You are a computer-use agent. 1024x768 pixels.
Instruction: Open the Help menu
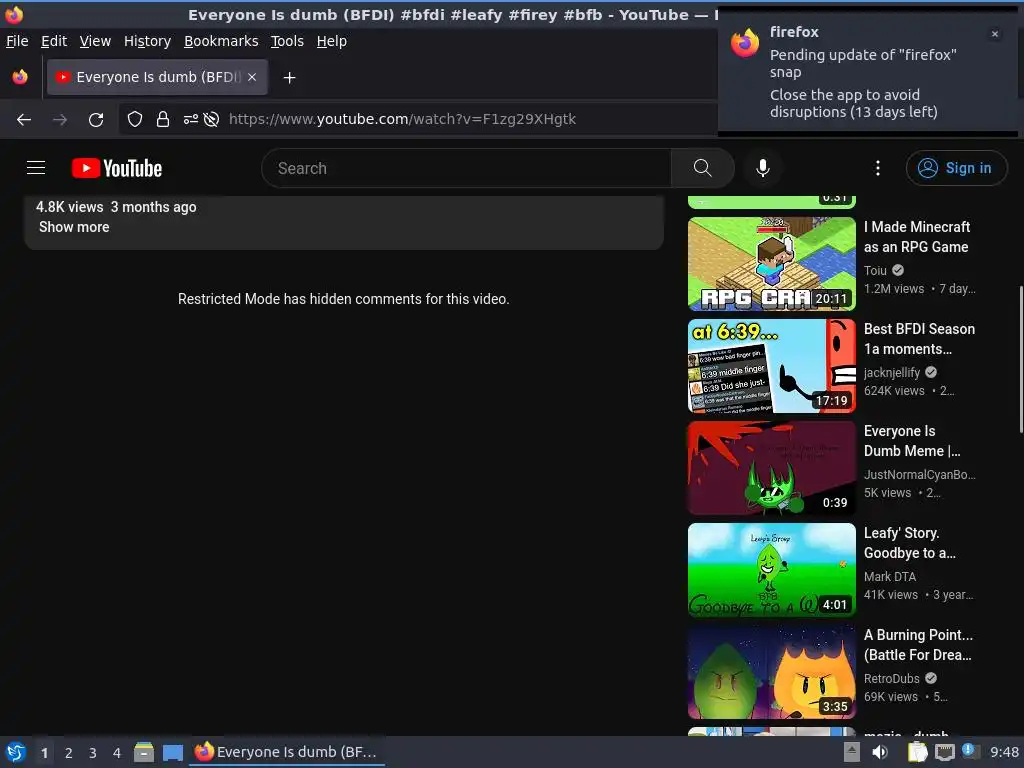click(x=332, y=41)
